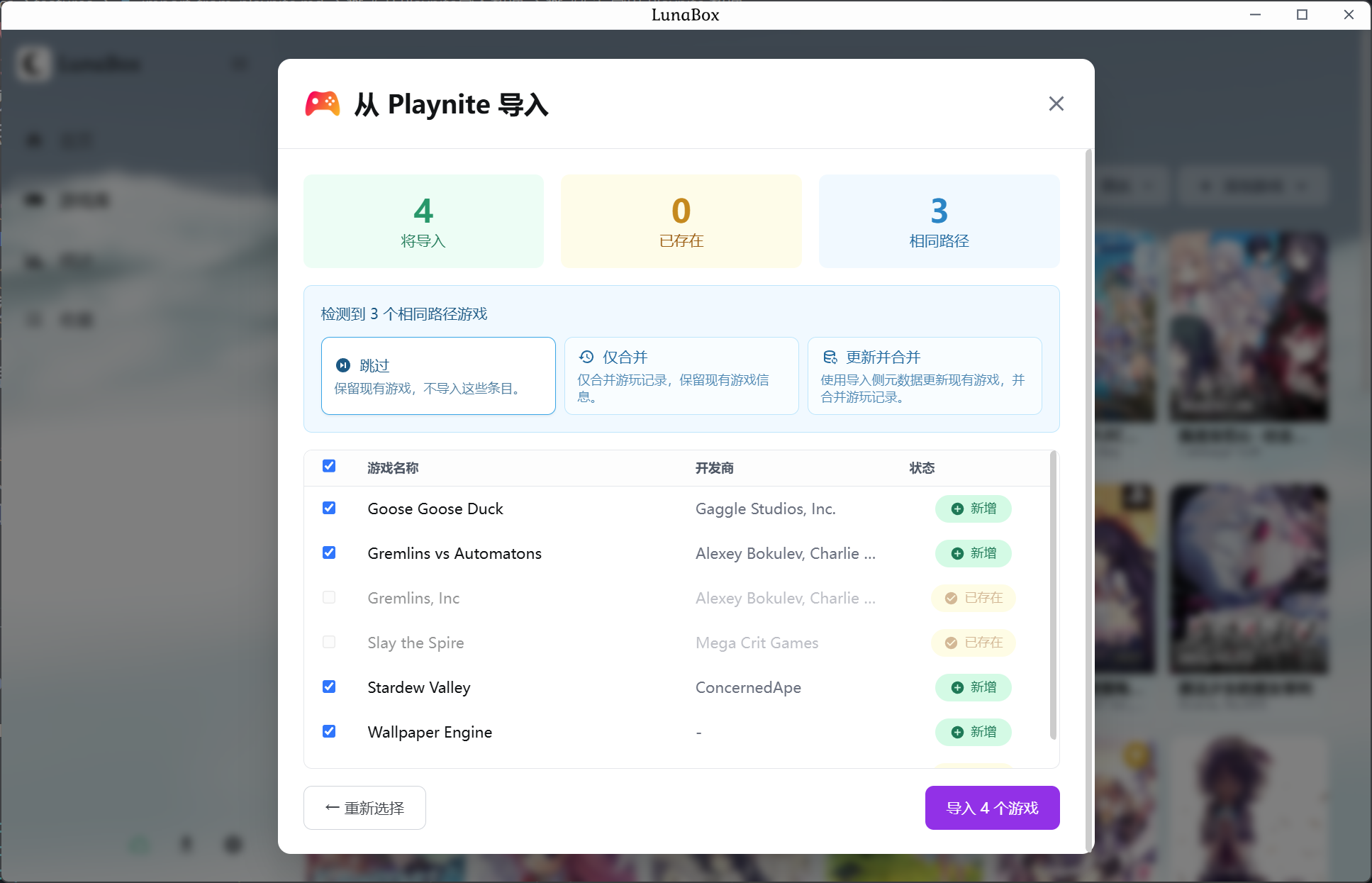
Task: Click 已存在 badge for Slay the Spire
Action: [973, 643]
